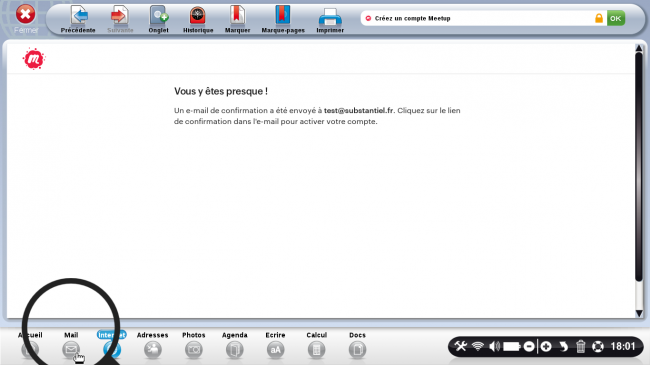The width and height of the screenshot is (650, 365).
Task: Open the Historique browsing history
Action: [x=198, y=19]
